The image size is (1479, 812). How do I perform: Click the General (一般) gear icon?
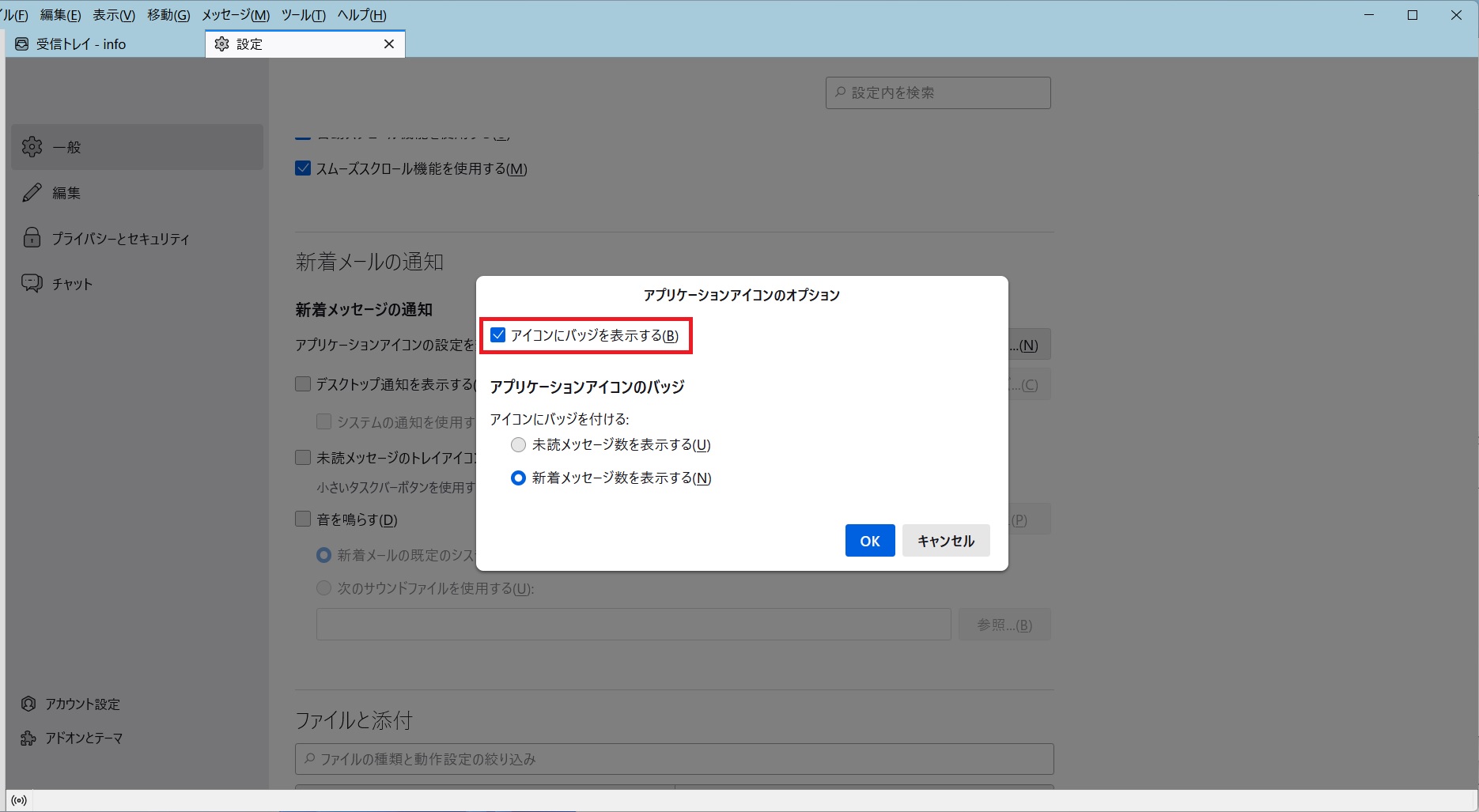click(32, 147)
